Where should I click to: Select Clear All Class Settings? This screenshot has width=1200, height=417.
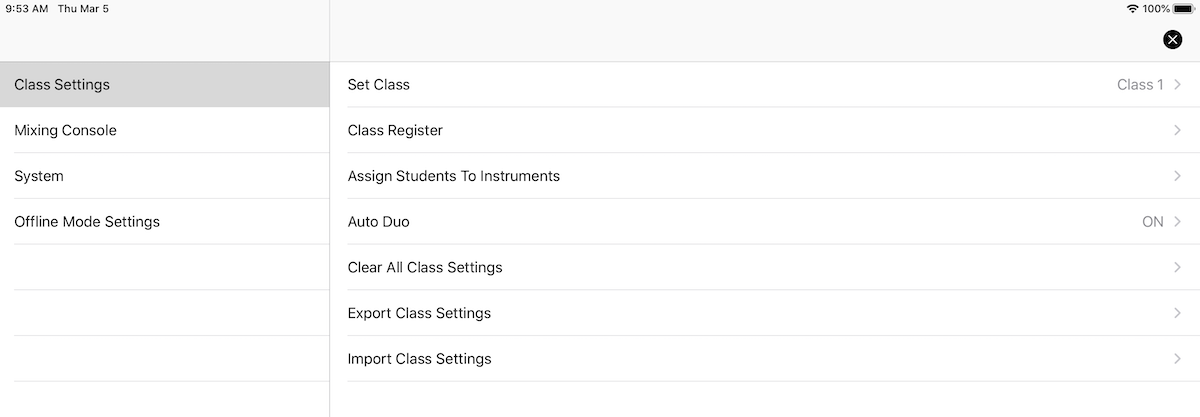point(765,267)
